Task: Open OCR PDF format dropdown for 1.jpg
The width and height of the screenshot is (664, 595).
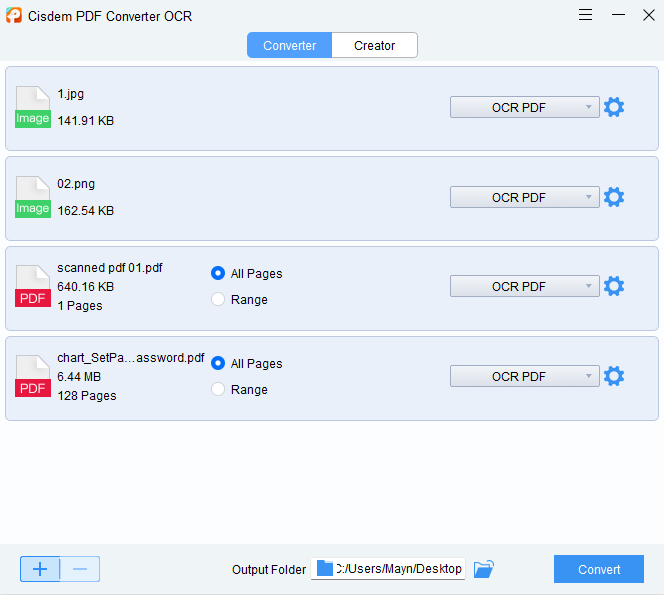Action: click(x=525, y=107)
